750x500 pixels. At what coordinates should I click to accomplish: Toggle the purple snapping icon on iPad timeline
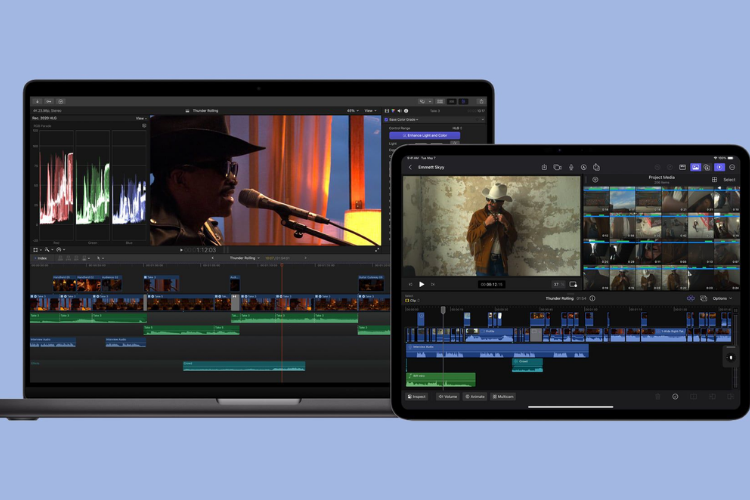691,298
